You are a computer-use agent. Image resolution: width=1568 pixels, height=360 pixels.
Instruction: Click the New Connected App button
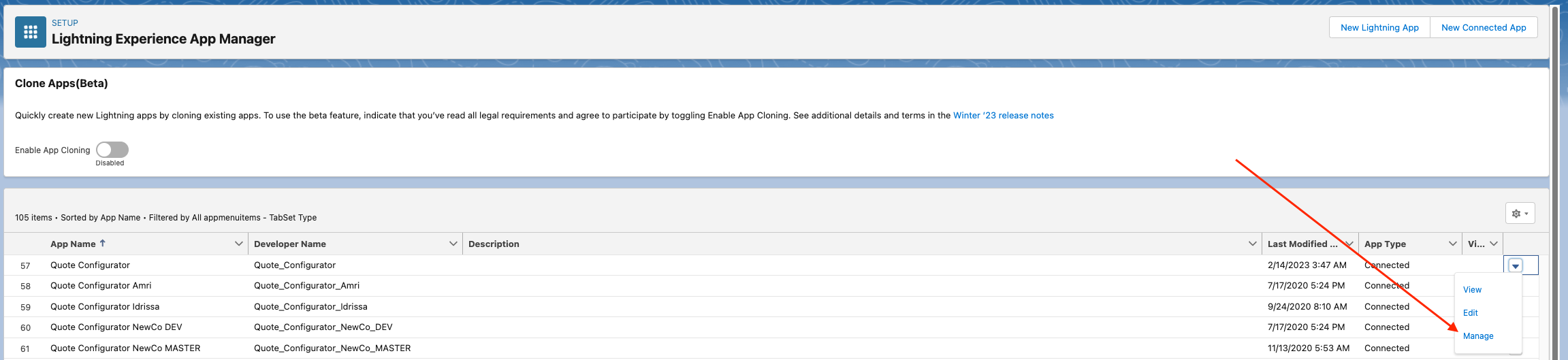[x=1484, y=28]
